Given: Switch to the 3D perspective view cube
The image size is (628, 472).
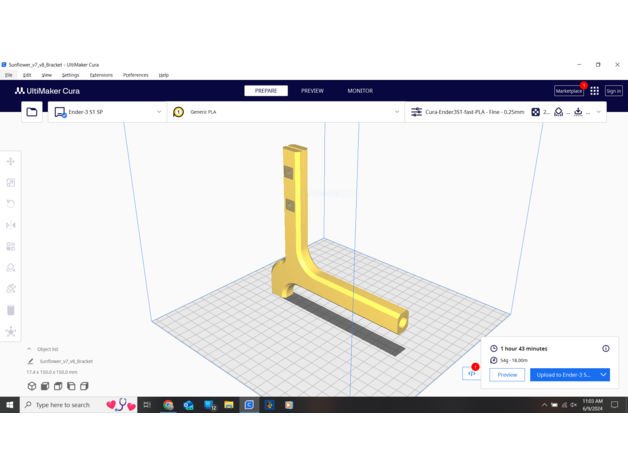Looking at the screenshot, I should (32, 386).
